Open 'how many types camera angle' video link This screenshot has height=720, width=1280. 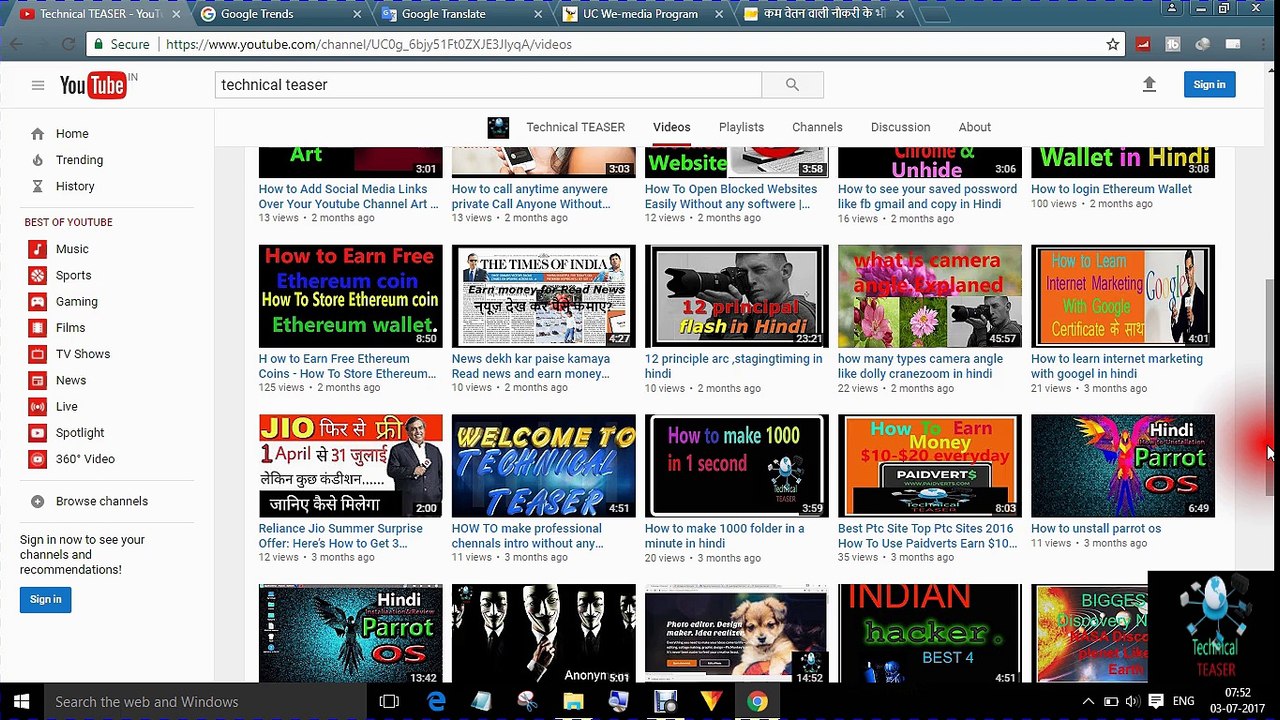click(920, 366)
